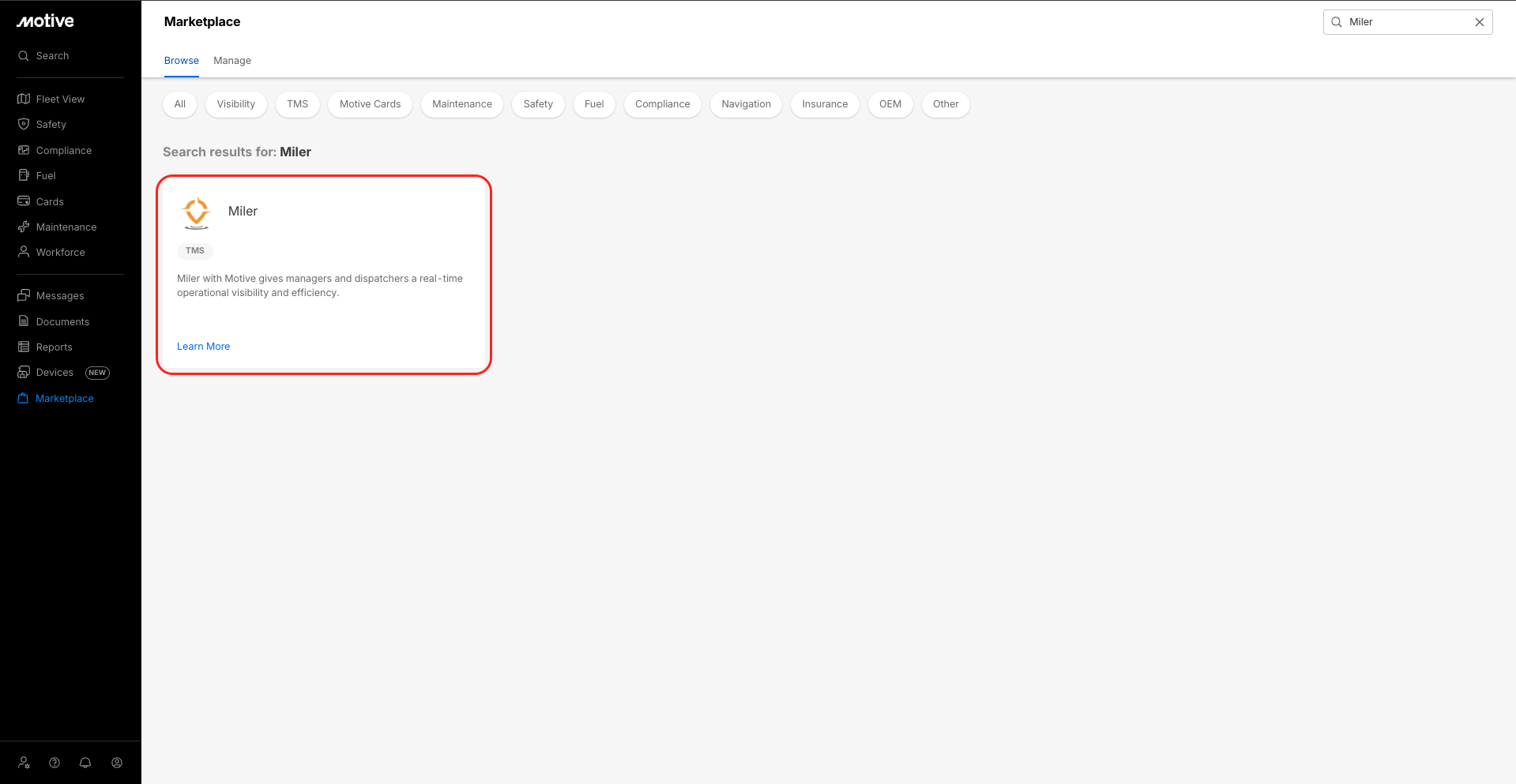Open Workforce person icon
This screenshot has width=1516, height=784.
pyautogui.click(x=24, y=252)
